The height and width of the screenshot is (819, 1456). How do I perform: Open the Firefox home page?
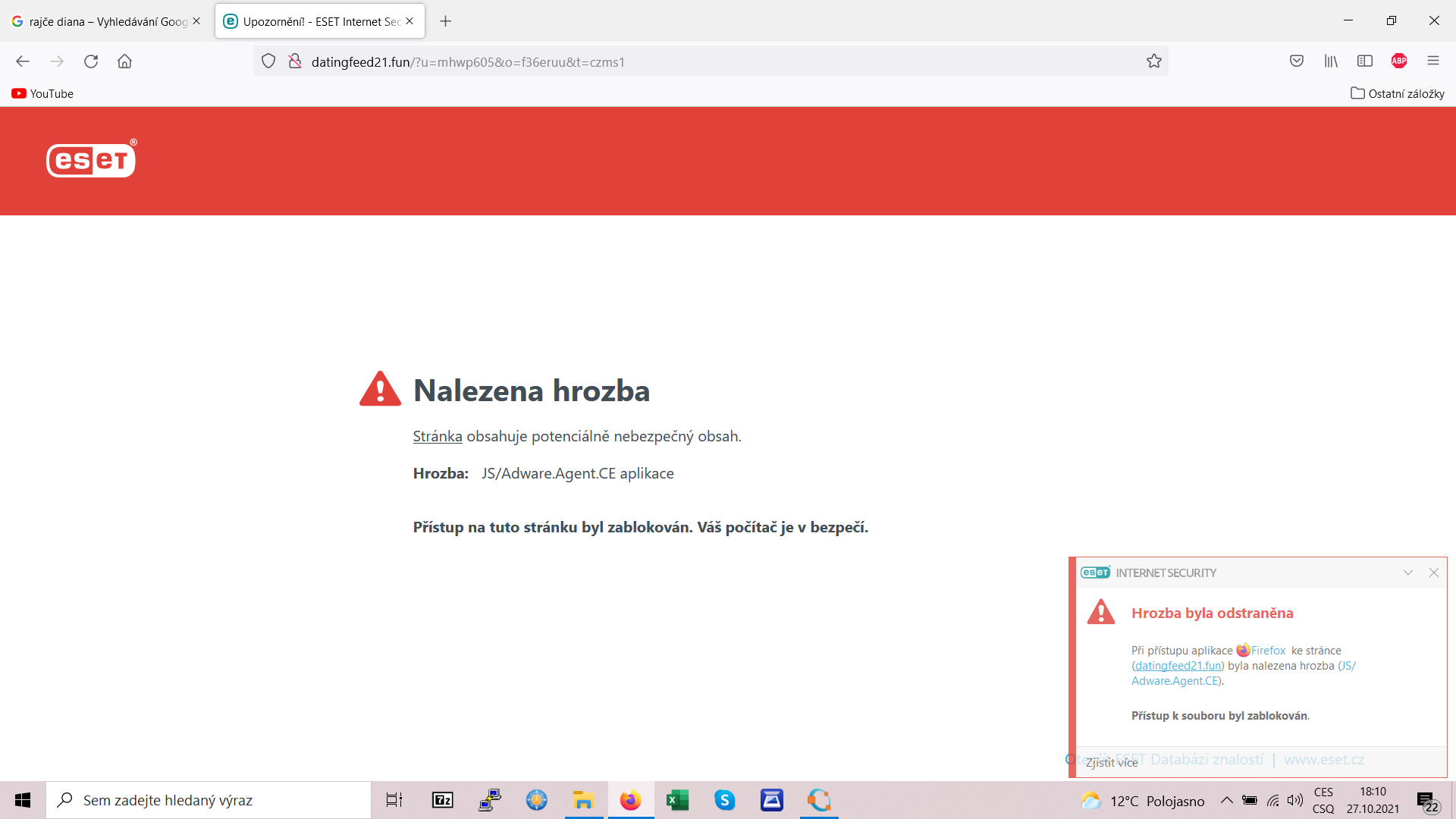124,61
